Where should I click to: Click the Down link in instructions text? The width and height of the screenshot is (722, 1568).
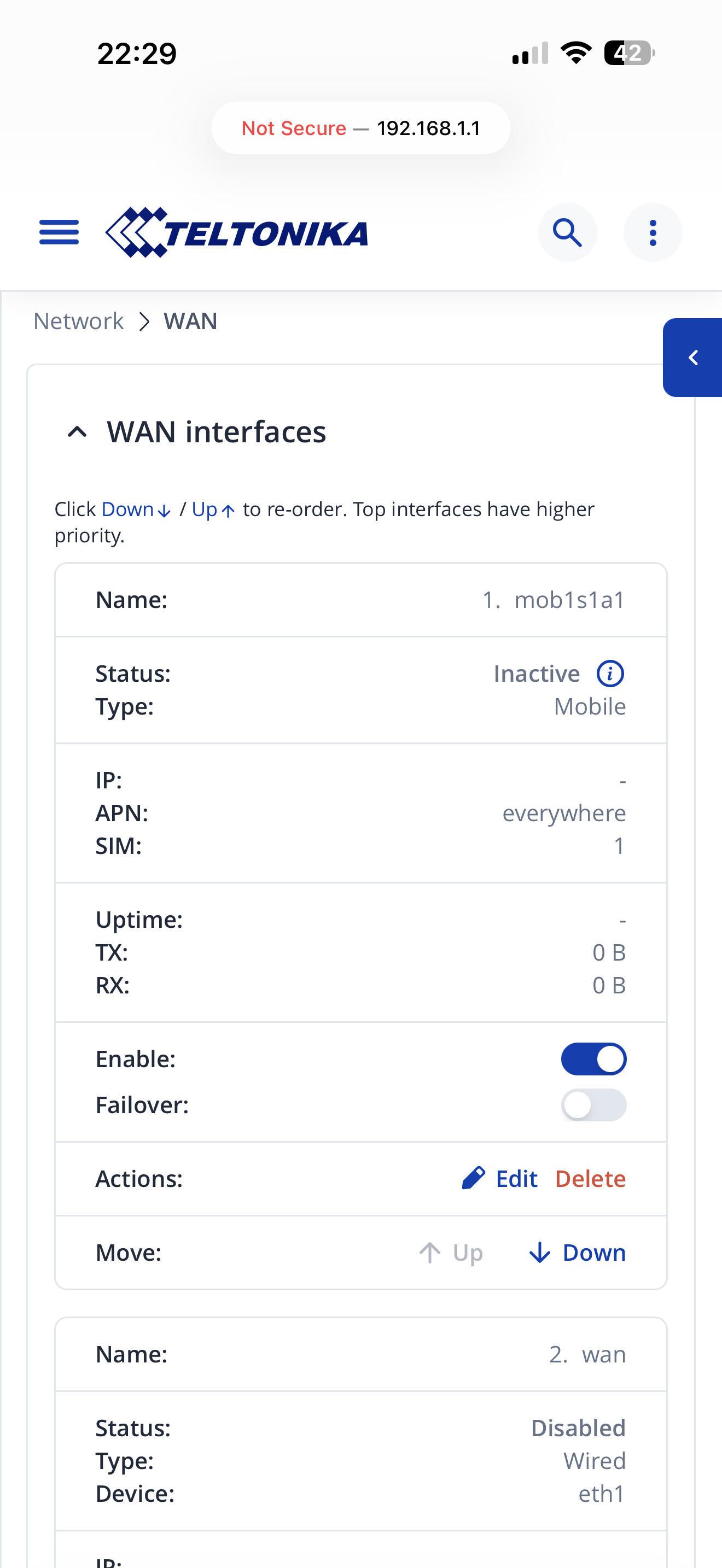point(136,509)
